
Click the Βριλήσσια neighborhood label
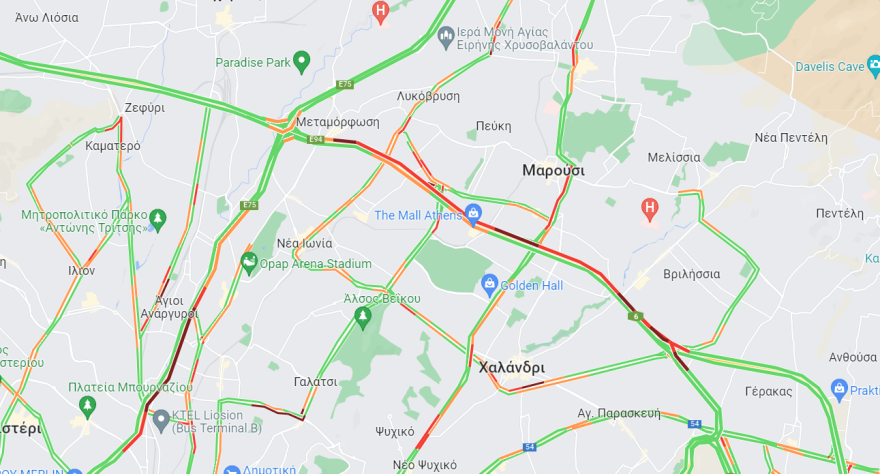[691, 274]
